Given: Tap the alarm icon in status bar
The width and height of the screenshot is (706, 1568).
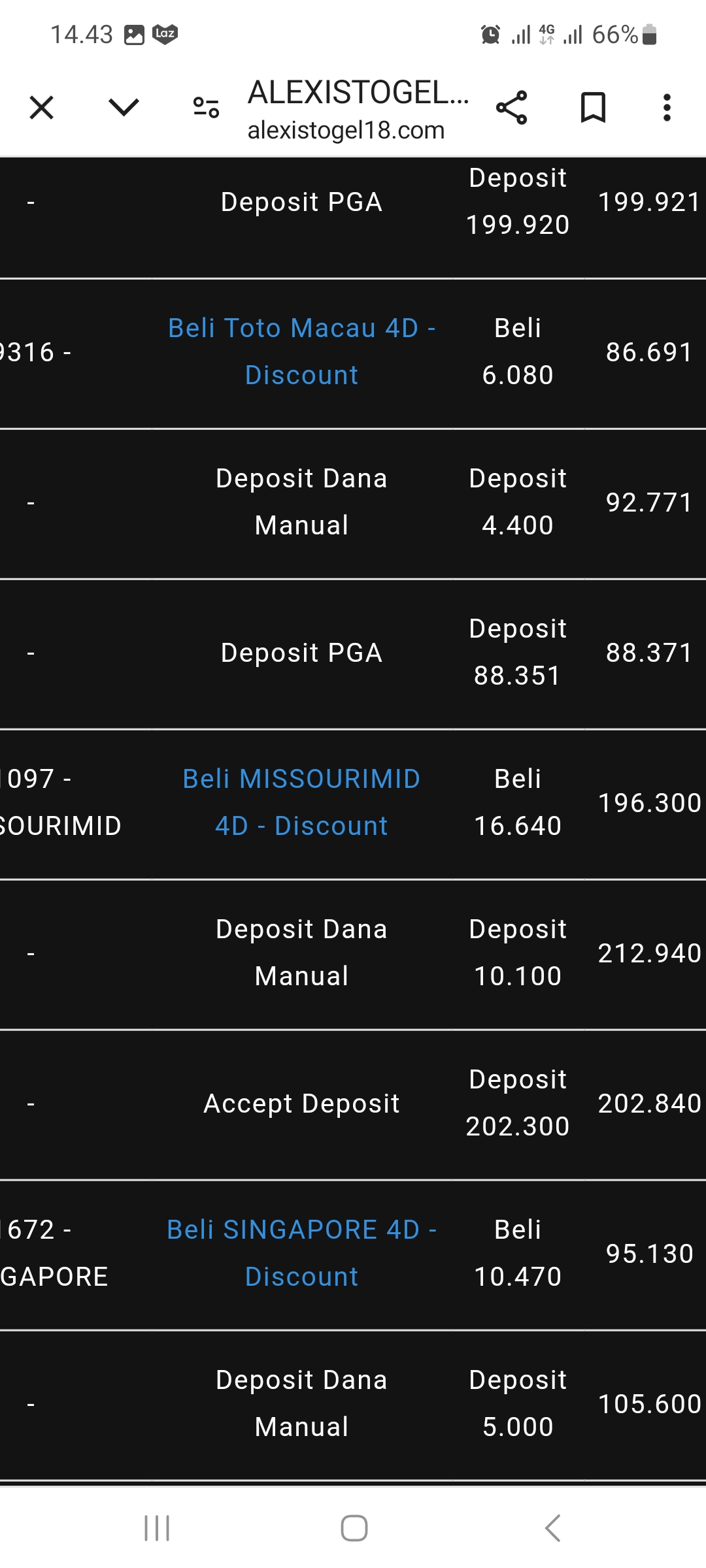Looking at the screenshot, I should coord(490,34).
